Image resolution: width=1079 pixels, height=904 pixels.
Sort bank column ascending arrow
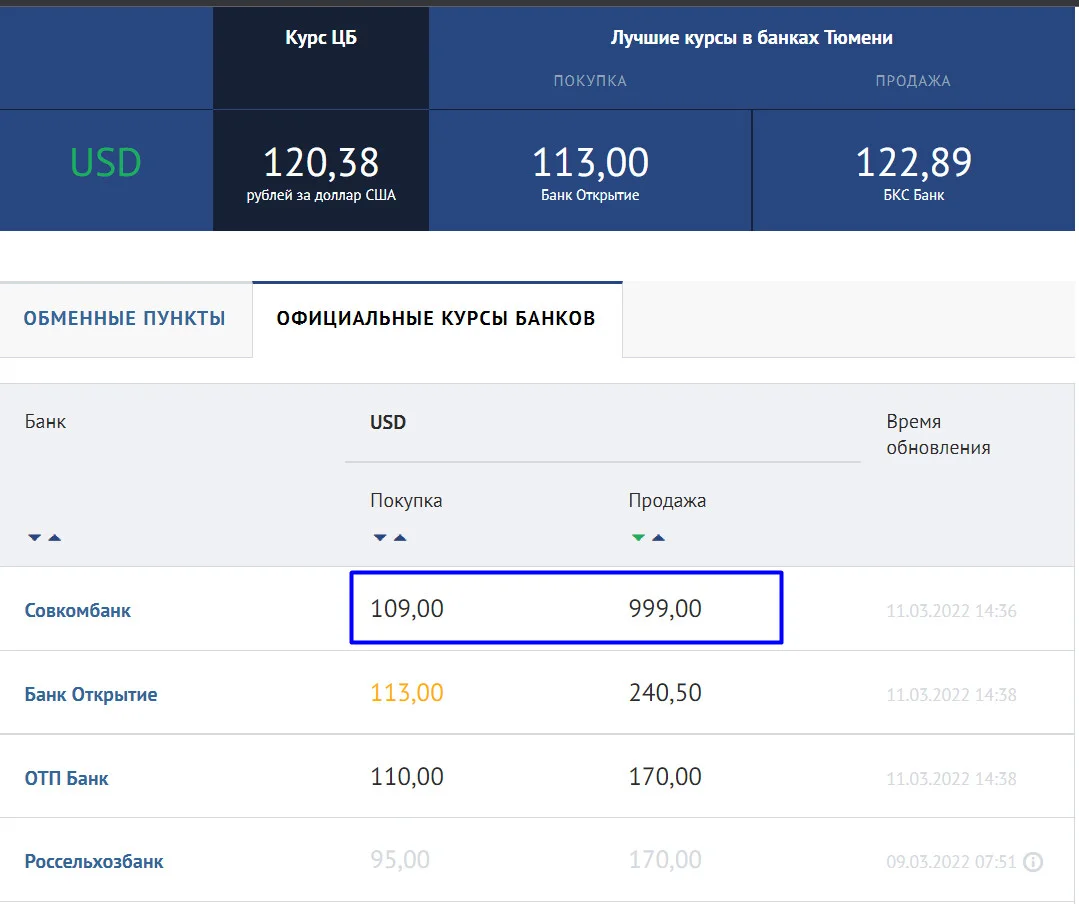point(55,537)
